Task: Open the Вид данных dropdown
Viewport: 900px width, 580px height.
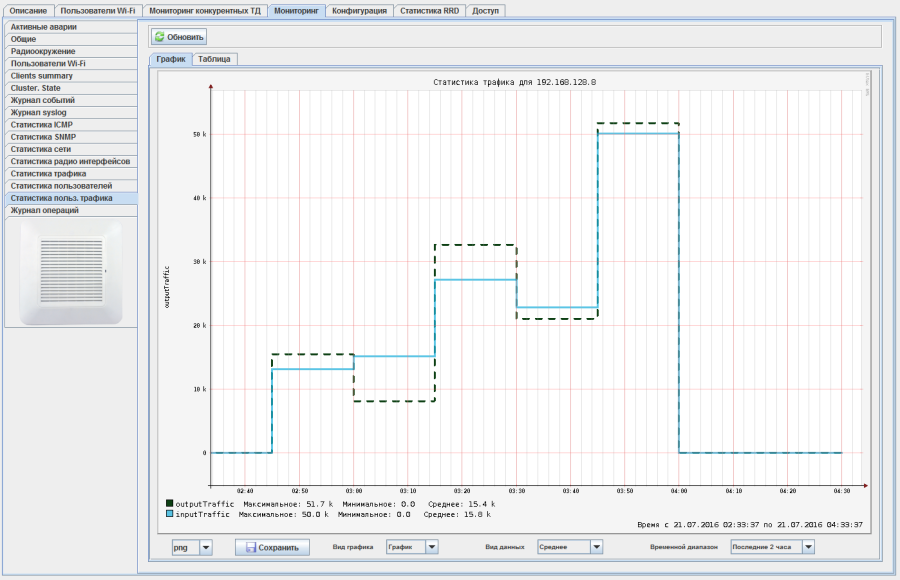Action: [596, 547]
